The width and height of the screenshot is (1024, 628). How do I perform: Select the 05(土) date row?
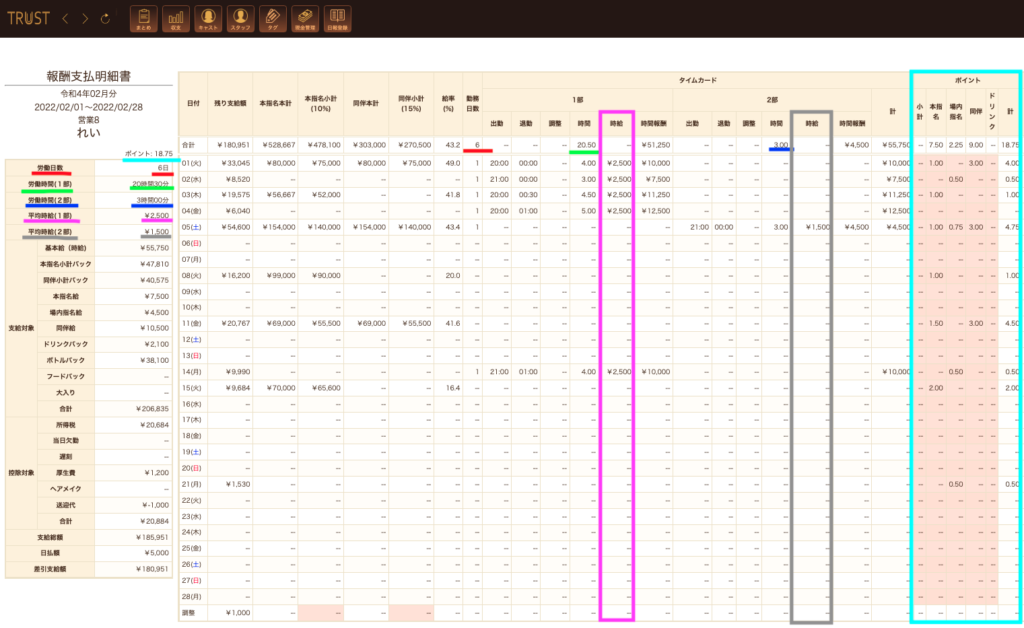[191, 227]
